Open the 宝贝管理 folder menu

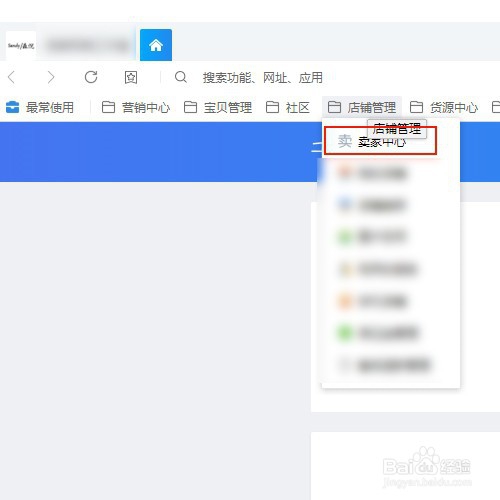tap(218, 107)
